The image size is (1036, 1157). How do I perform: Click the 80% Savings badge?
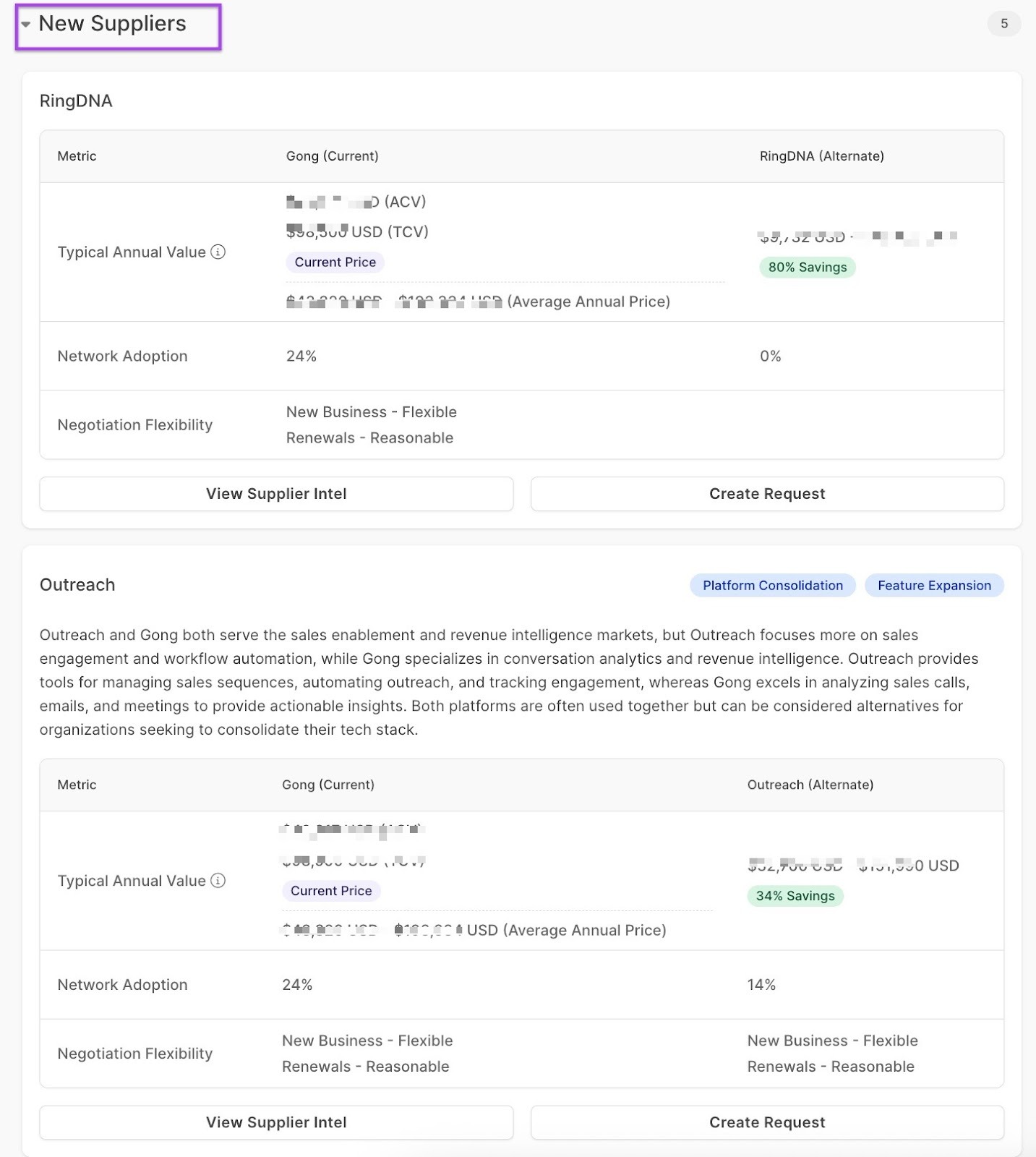tap(807, 268)
